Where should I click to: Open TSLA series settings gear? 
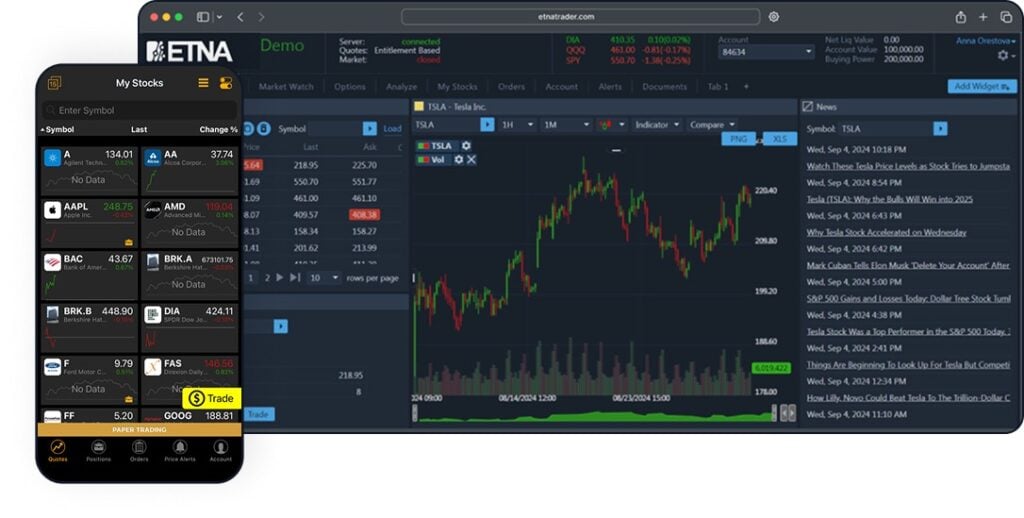coord(466,146)
